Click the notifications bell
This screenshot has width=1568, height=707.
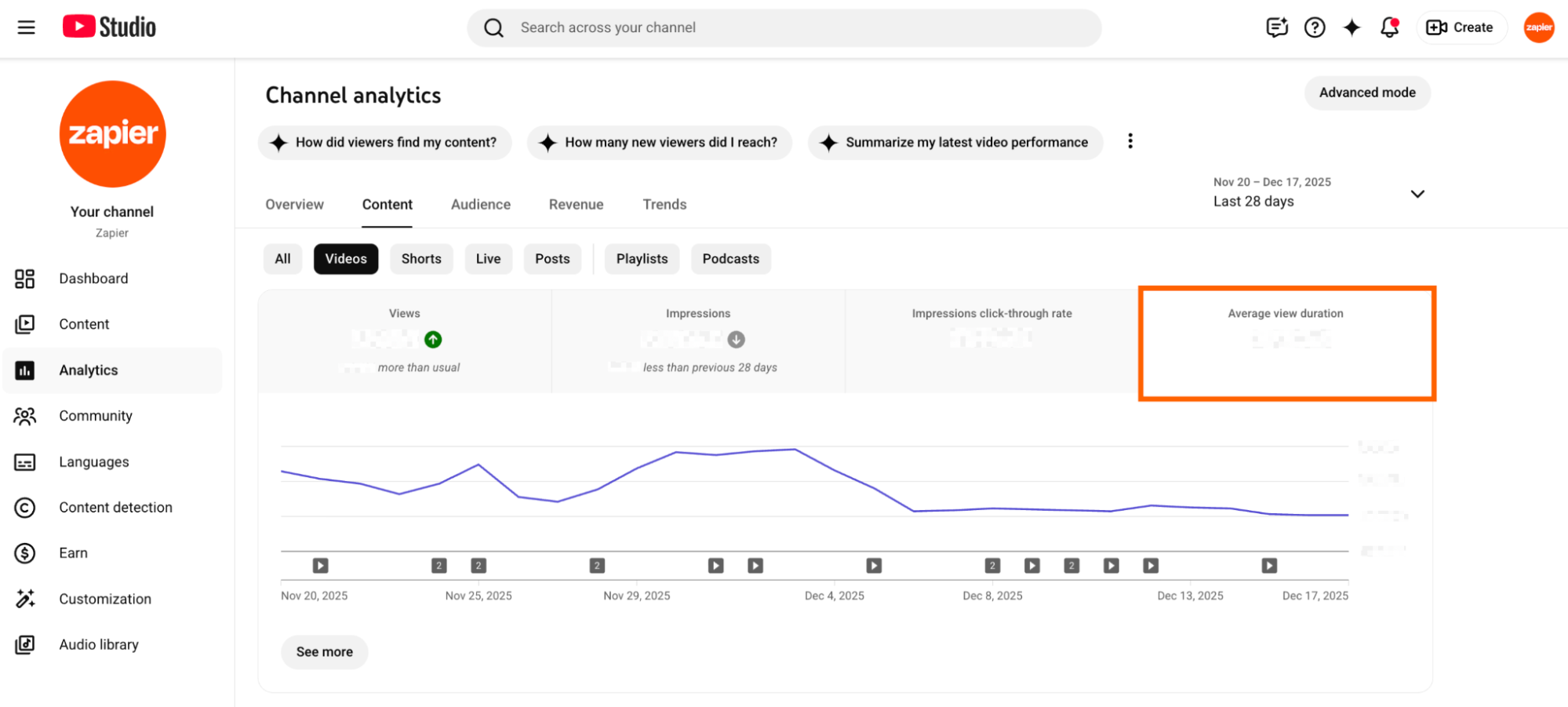point(1389,27)
